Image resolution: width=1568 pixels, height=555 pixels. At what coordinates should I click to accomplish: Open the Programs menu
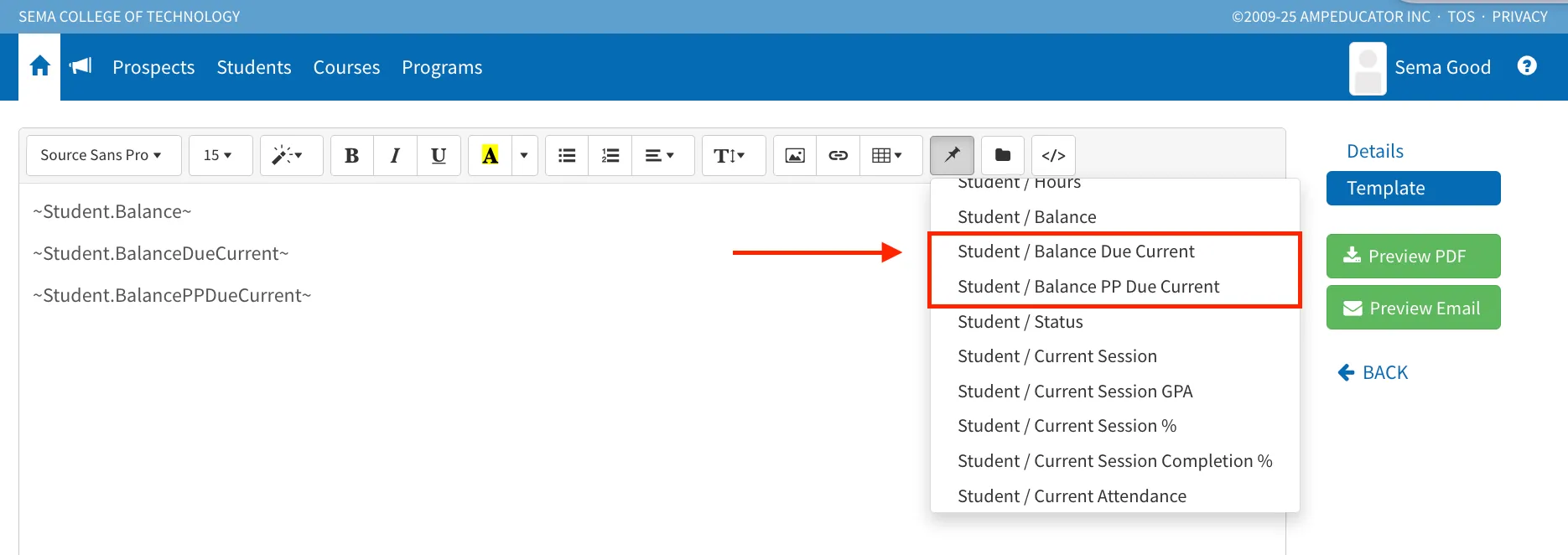(x=442, y=67)
